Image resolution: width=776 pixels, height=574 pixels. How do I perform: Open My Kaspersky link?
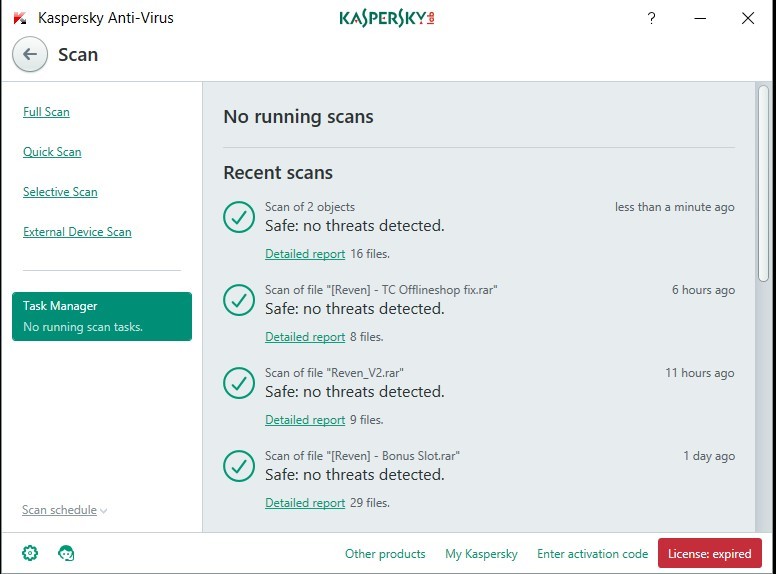(x=481, y=554)
